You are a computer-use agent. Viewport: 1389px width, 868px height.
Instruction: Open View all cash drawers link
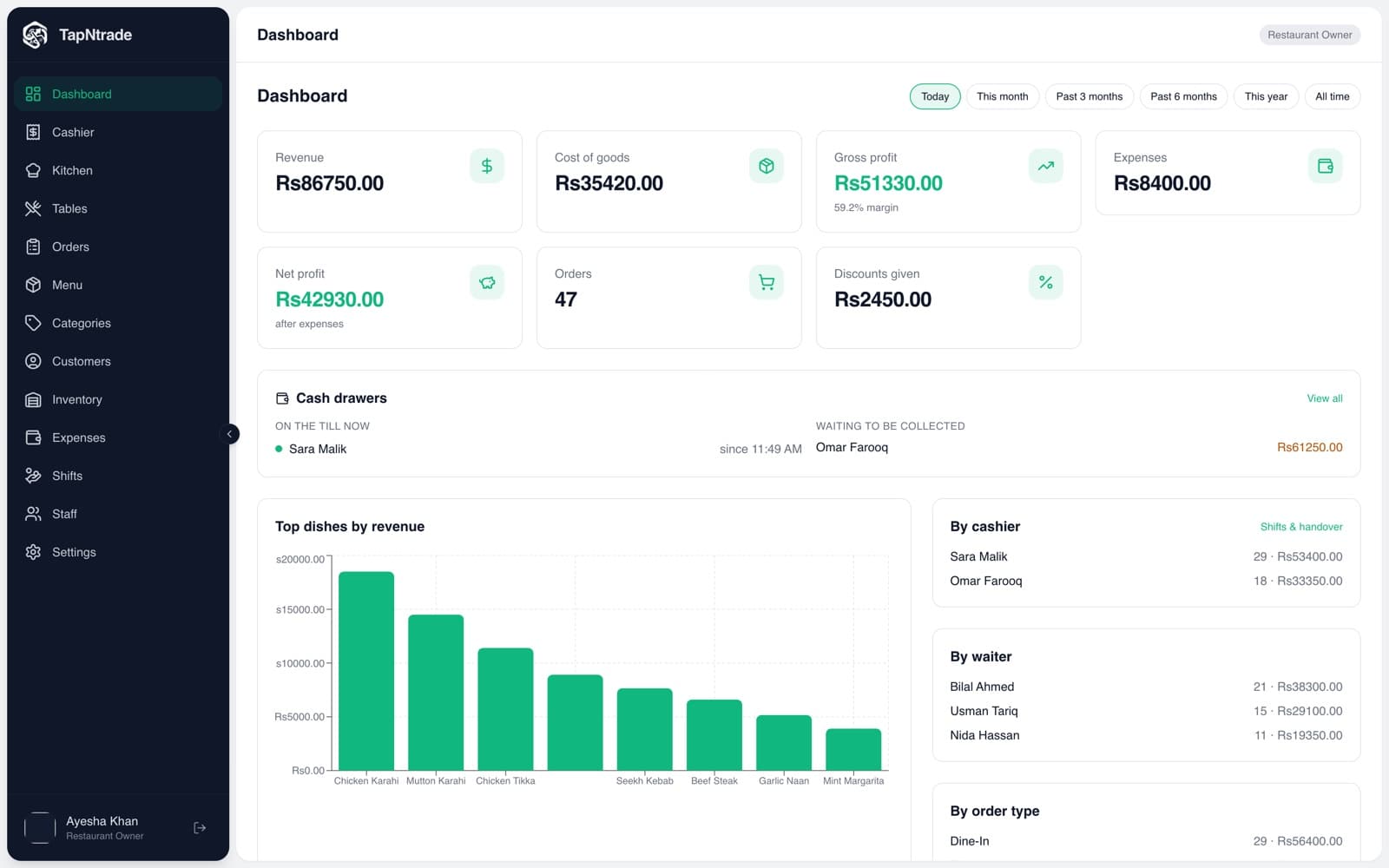[1325, 398]
